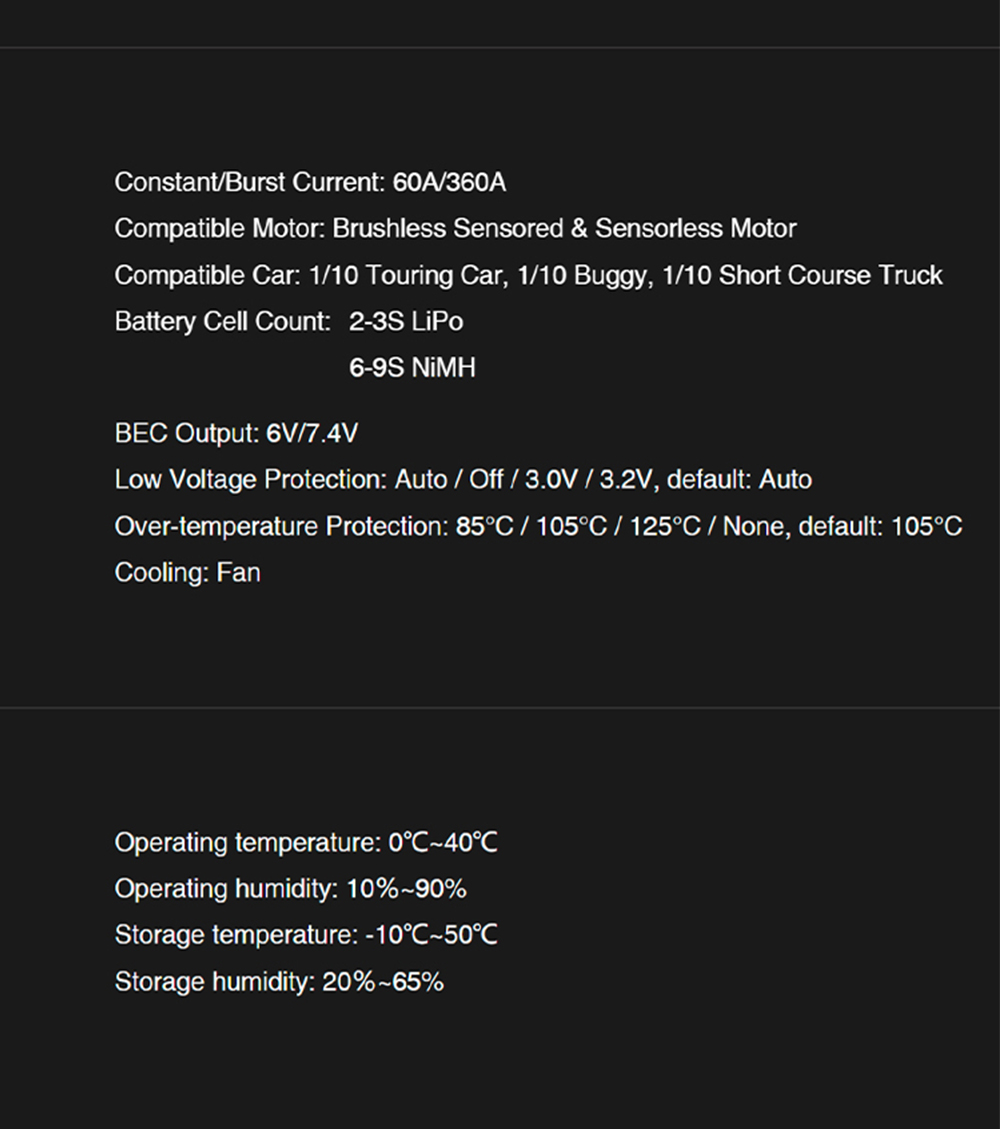
Task: Click the 2-3S LiPo value
Action: [x=406, y=322]
